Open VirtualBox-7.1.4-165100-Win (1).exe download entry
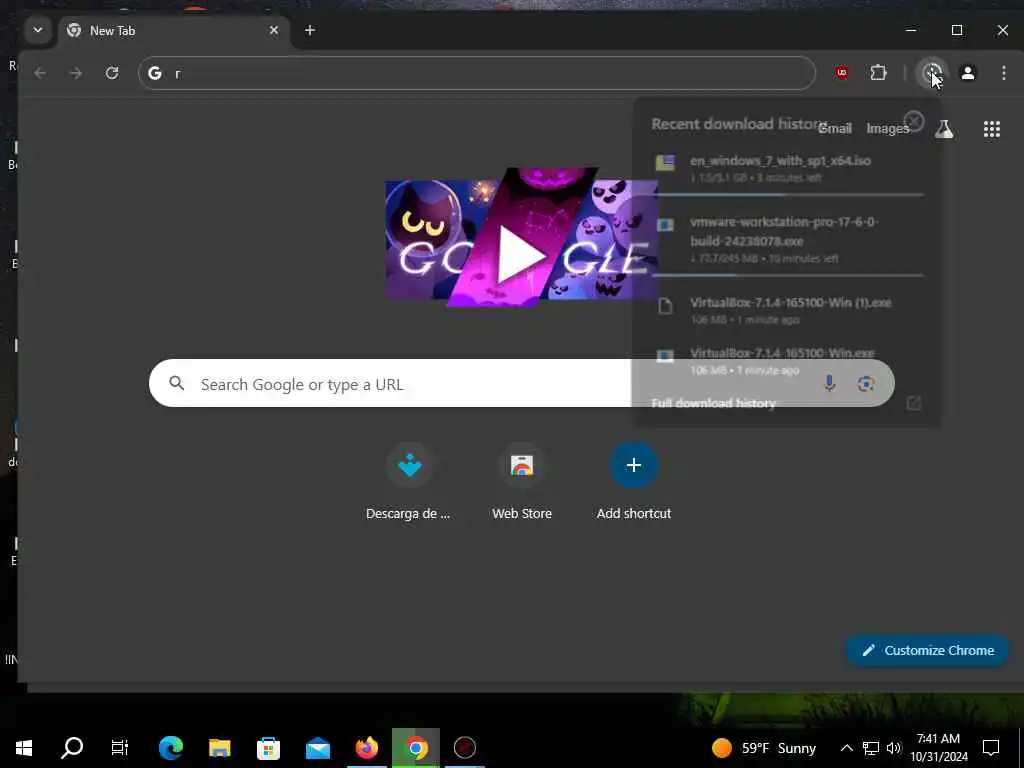This screenshot has height=768, width=1024. click(x=787, y=310)
